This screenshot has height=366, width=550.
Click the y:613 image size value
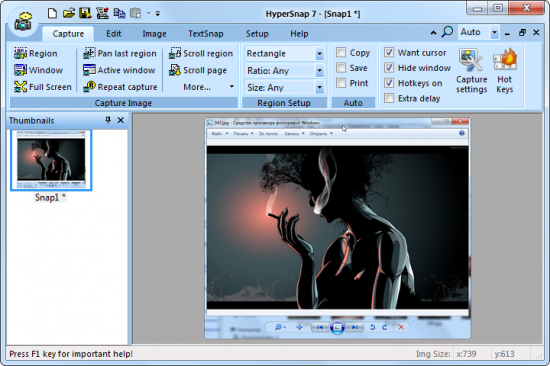[504, 354]
